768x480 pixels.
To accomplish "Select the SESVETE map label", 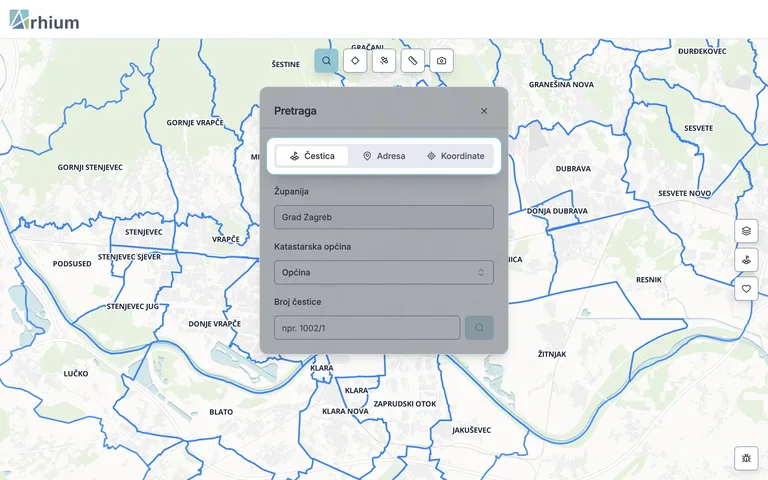I will point(698,128).
